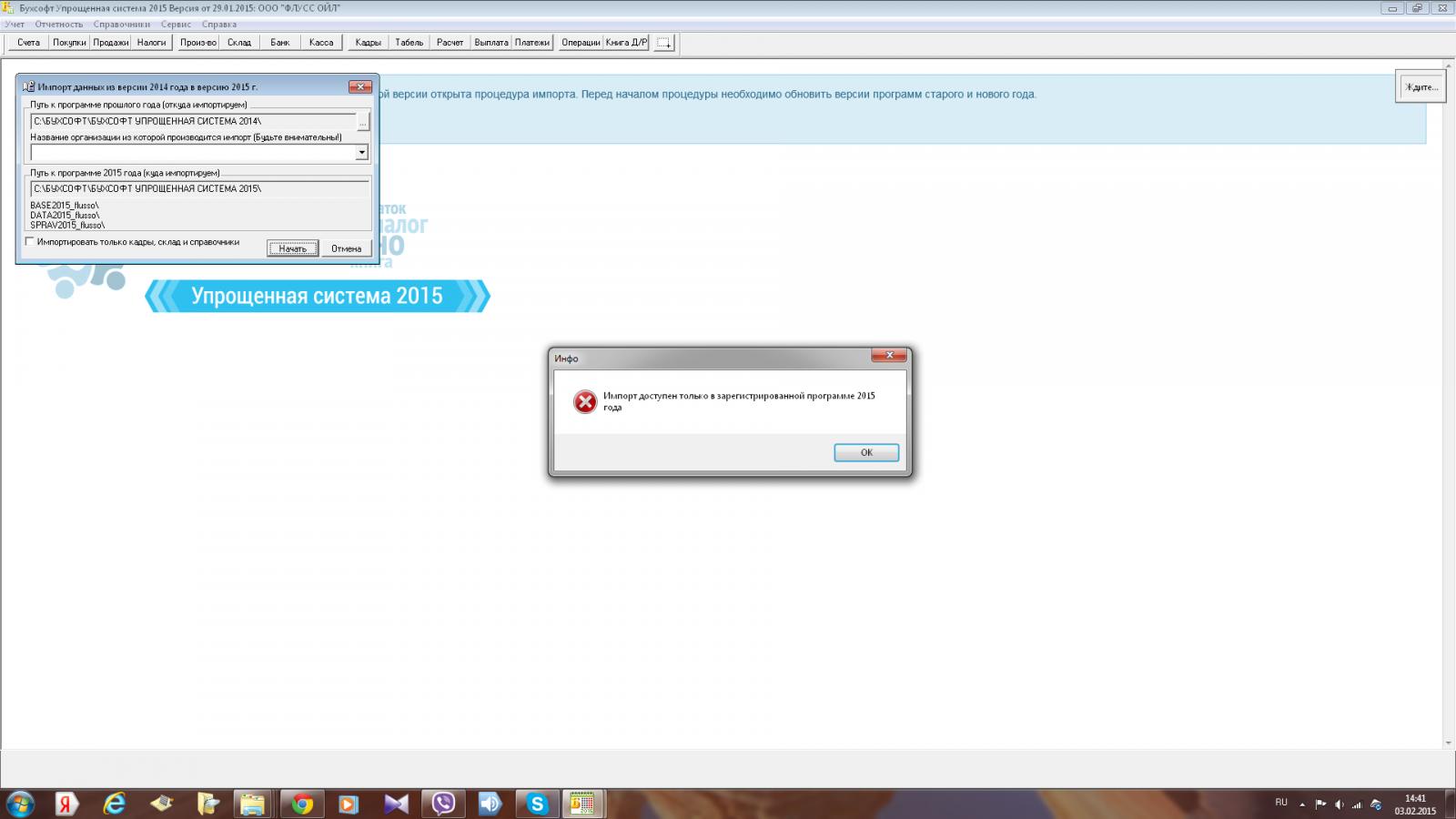Open the Отчетность menu

coord(58,25)
